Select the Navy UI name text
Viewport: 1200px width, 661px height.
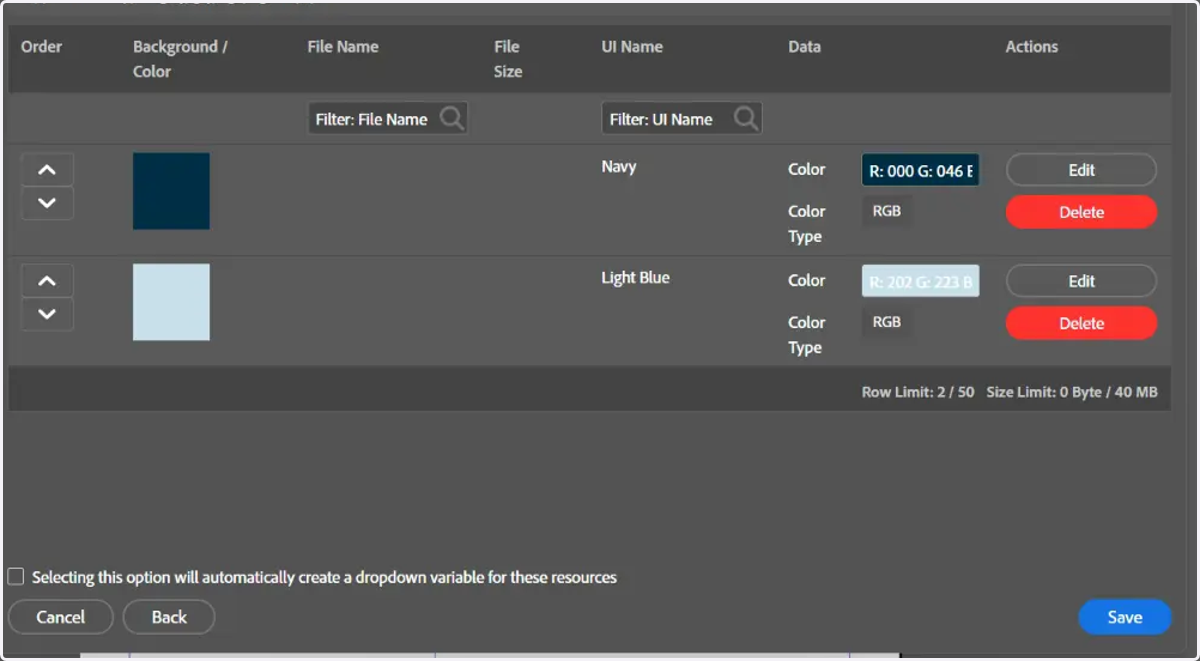coord(619,167)
